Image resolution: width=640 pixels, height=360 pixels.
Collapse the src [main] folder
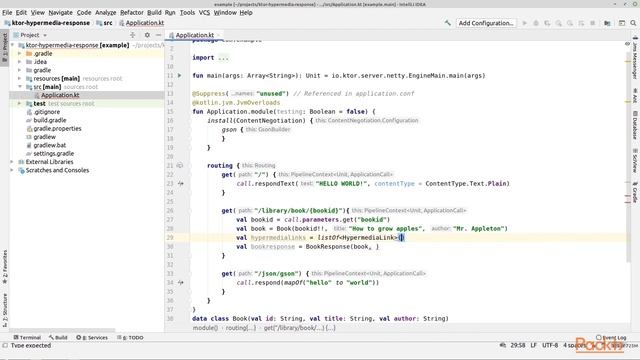point(19,87)
